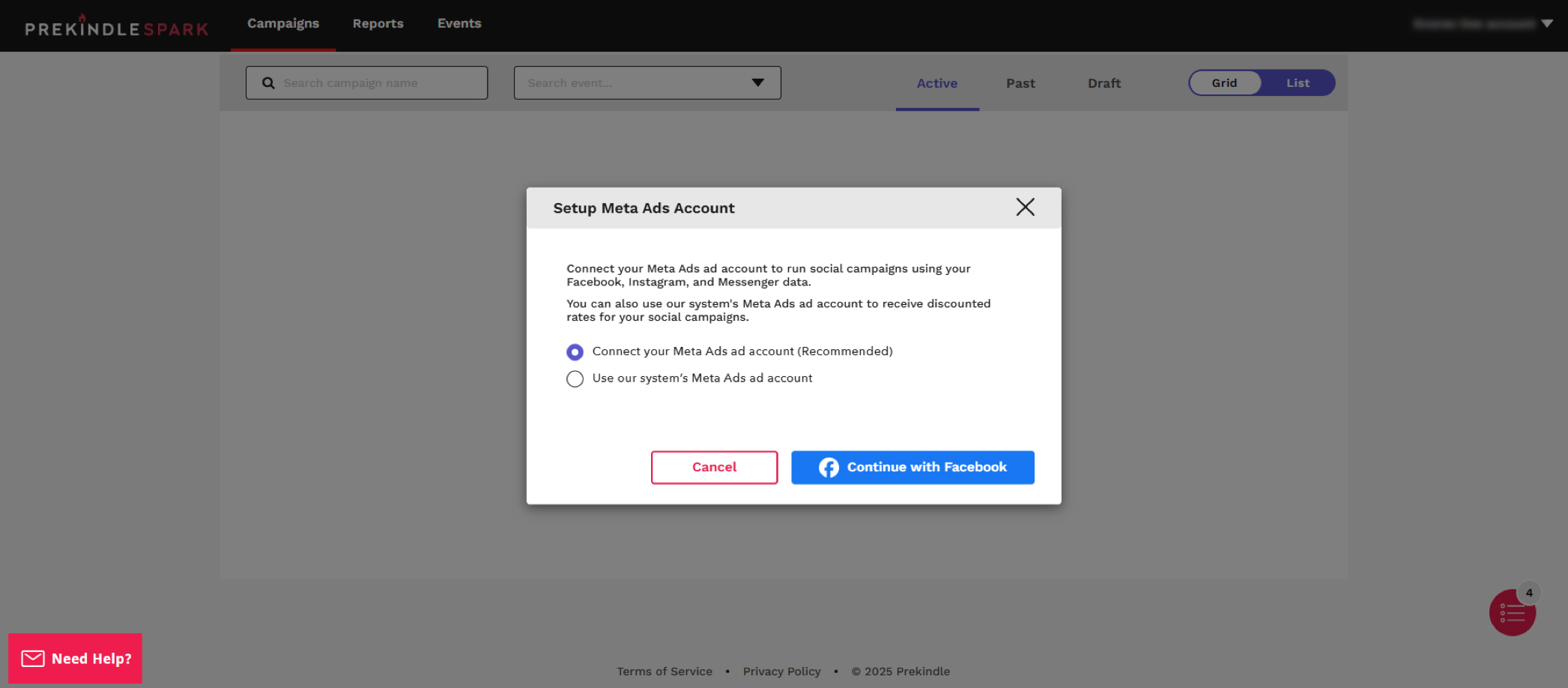Click the search magnifier icon
The image size is (1568, 688).
[x=268, y=83]
